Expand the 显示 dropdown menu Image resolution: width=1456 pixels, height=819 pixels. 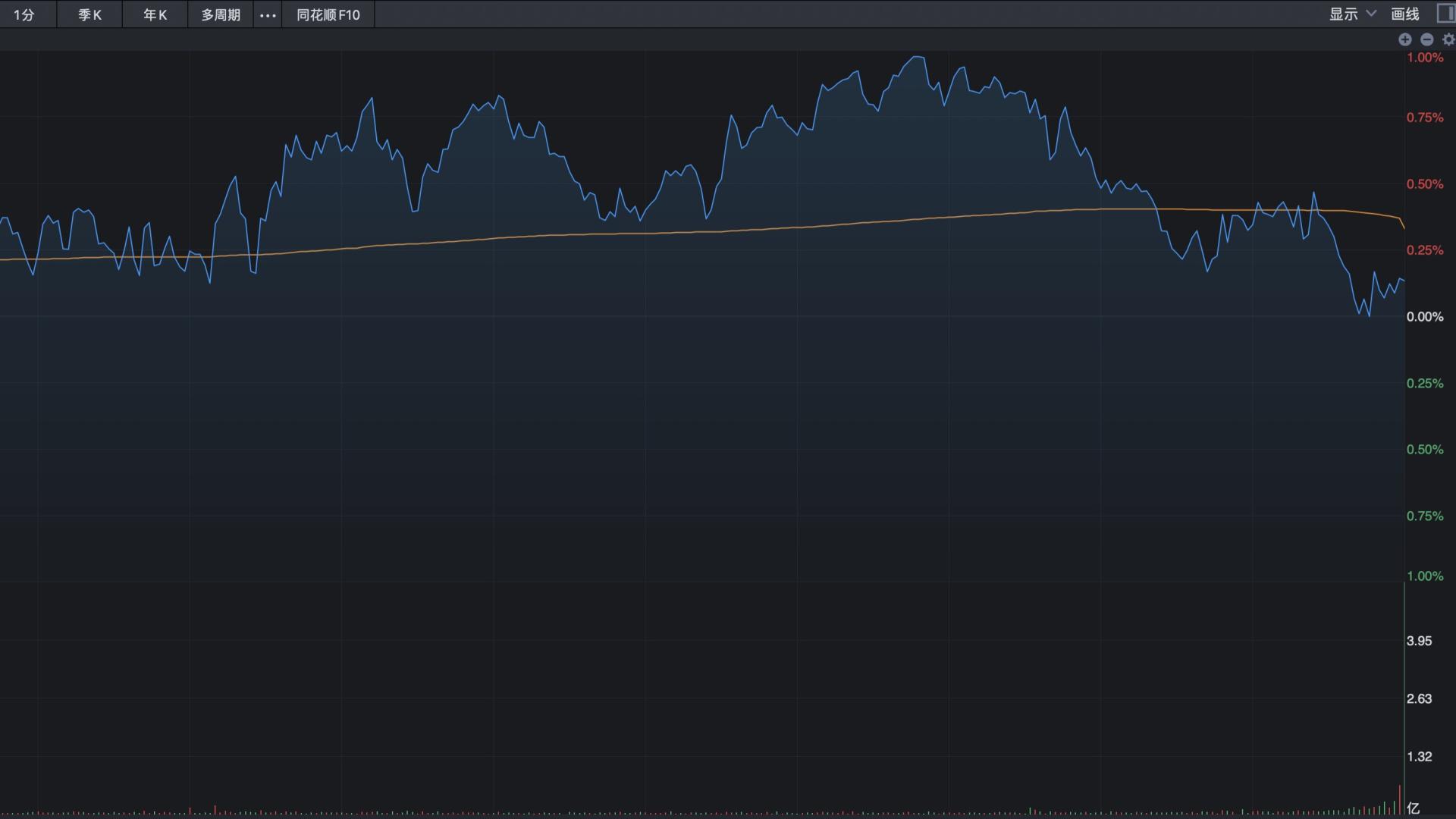(1343, 14)
